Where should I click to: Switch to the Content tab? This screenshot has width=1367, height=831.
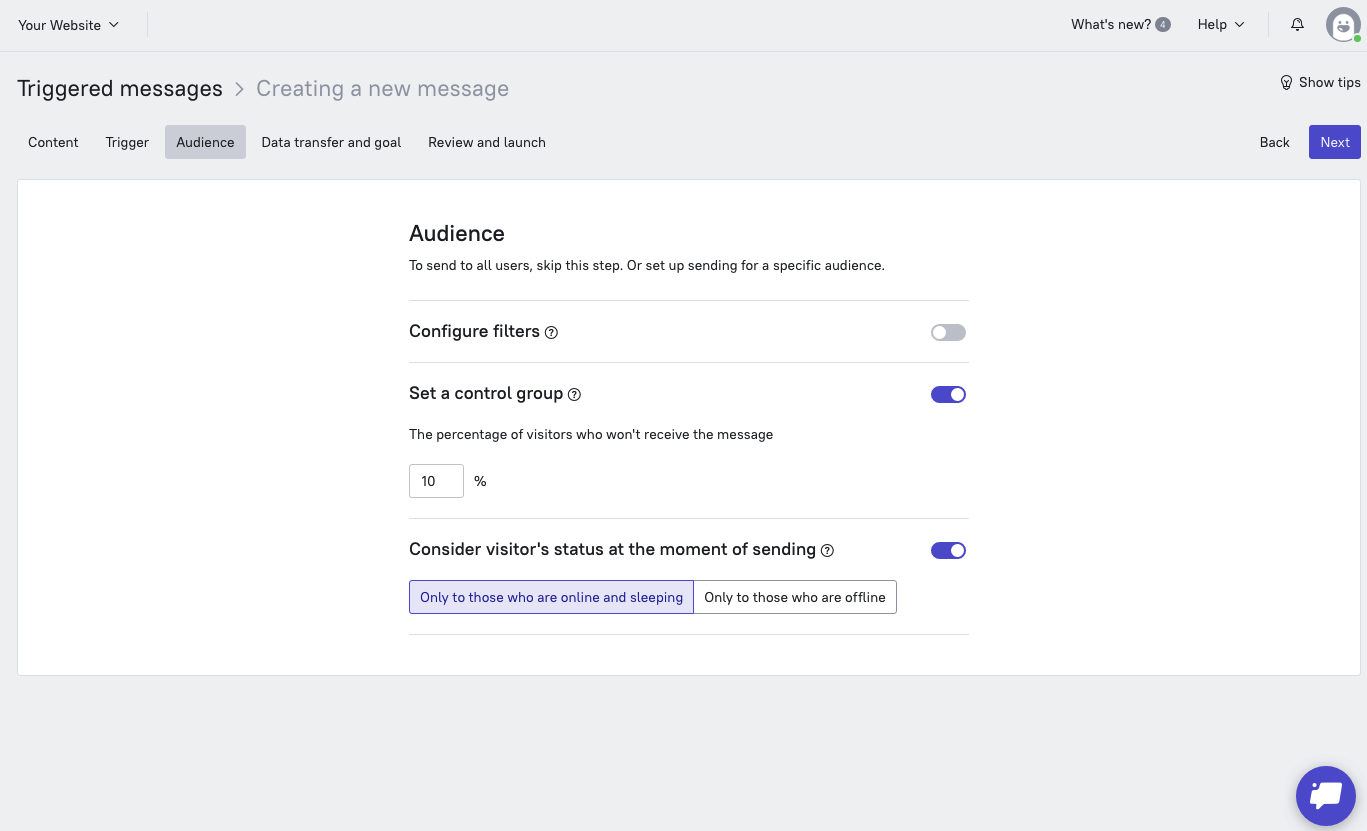point(53,142)
